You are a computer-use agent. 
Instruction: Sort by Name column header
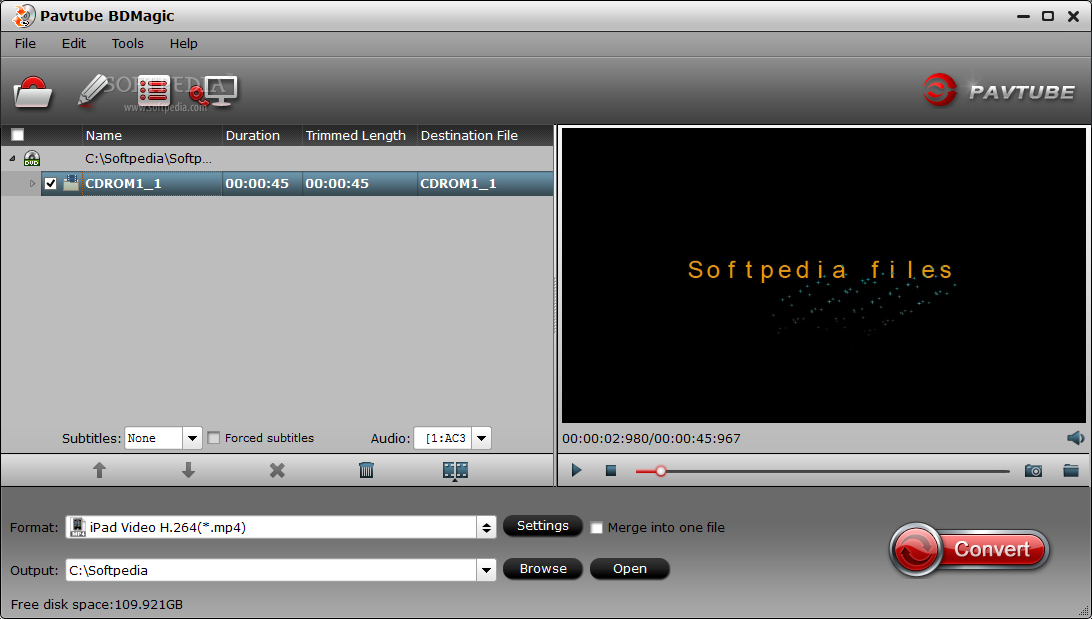click(152, 135)
